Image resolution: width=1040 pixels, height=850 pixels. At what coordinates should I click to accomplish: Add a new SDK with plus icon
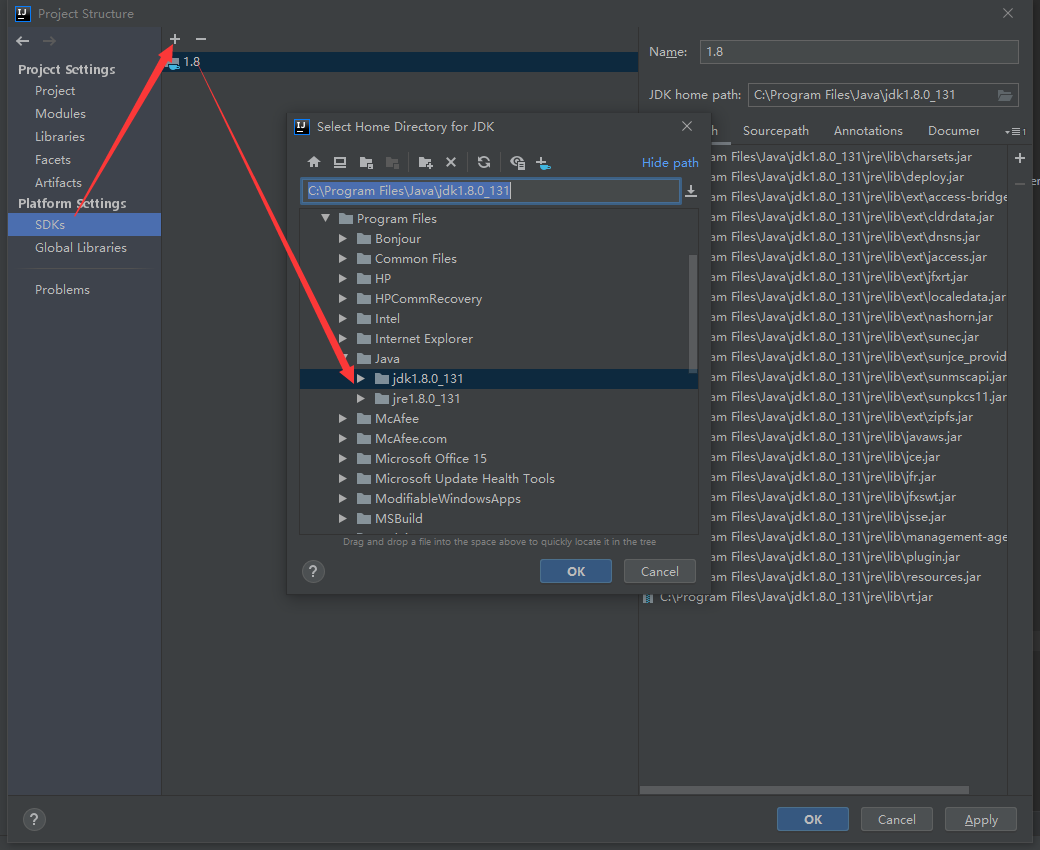(x=174, y=39)
